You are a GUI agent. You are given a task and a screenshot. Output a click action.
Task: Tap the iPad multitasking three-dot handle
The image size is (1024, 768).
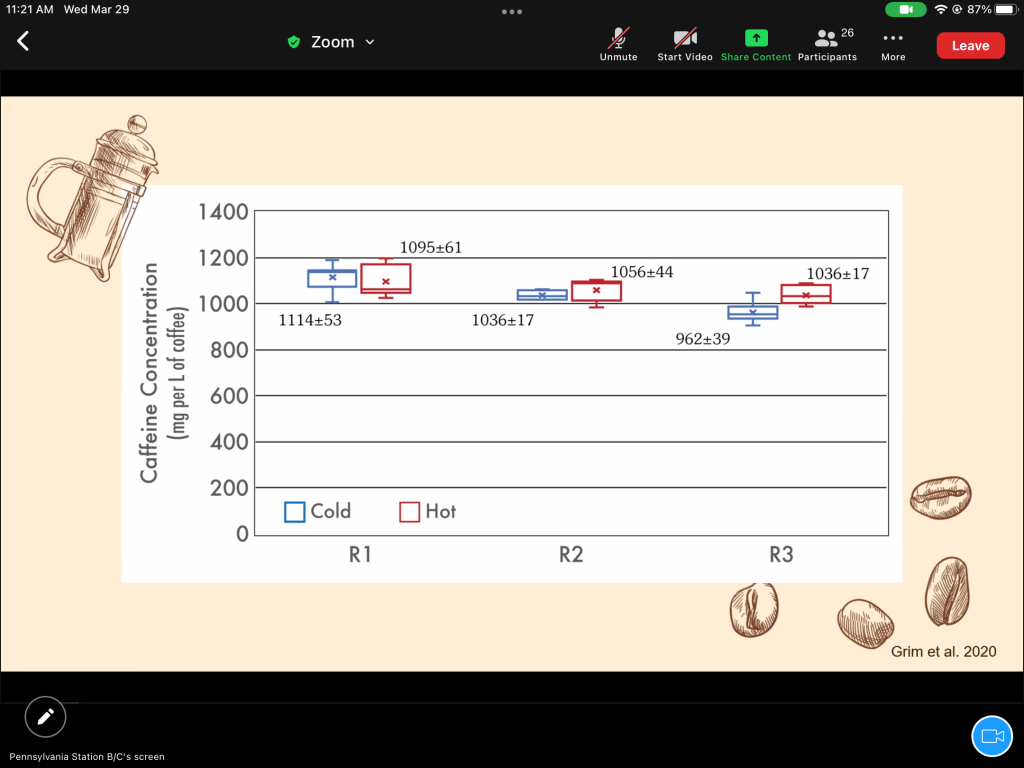coord(512,12)
